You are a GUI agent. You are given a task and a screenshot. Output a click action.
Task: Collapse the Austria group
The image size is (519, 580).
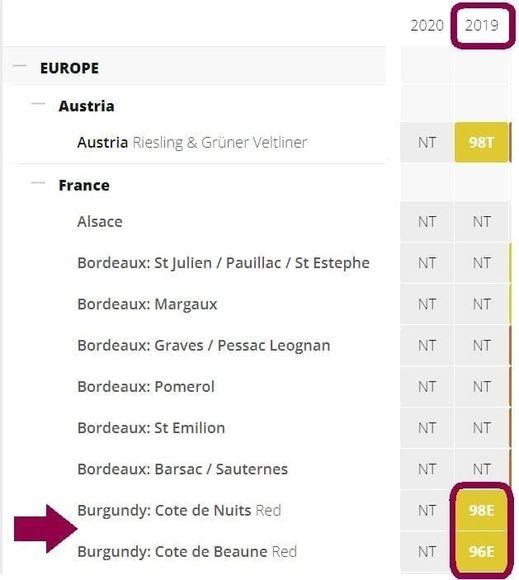click(x=38, y=104)
